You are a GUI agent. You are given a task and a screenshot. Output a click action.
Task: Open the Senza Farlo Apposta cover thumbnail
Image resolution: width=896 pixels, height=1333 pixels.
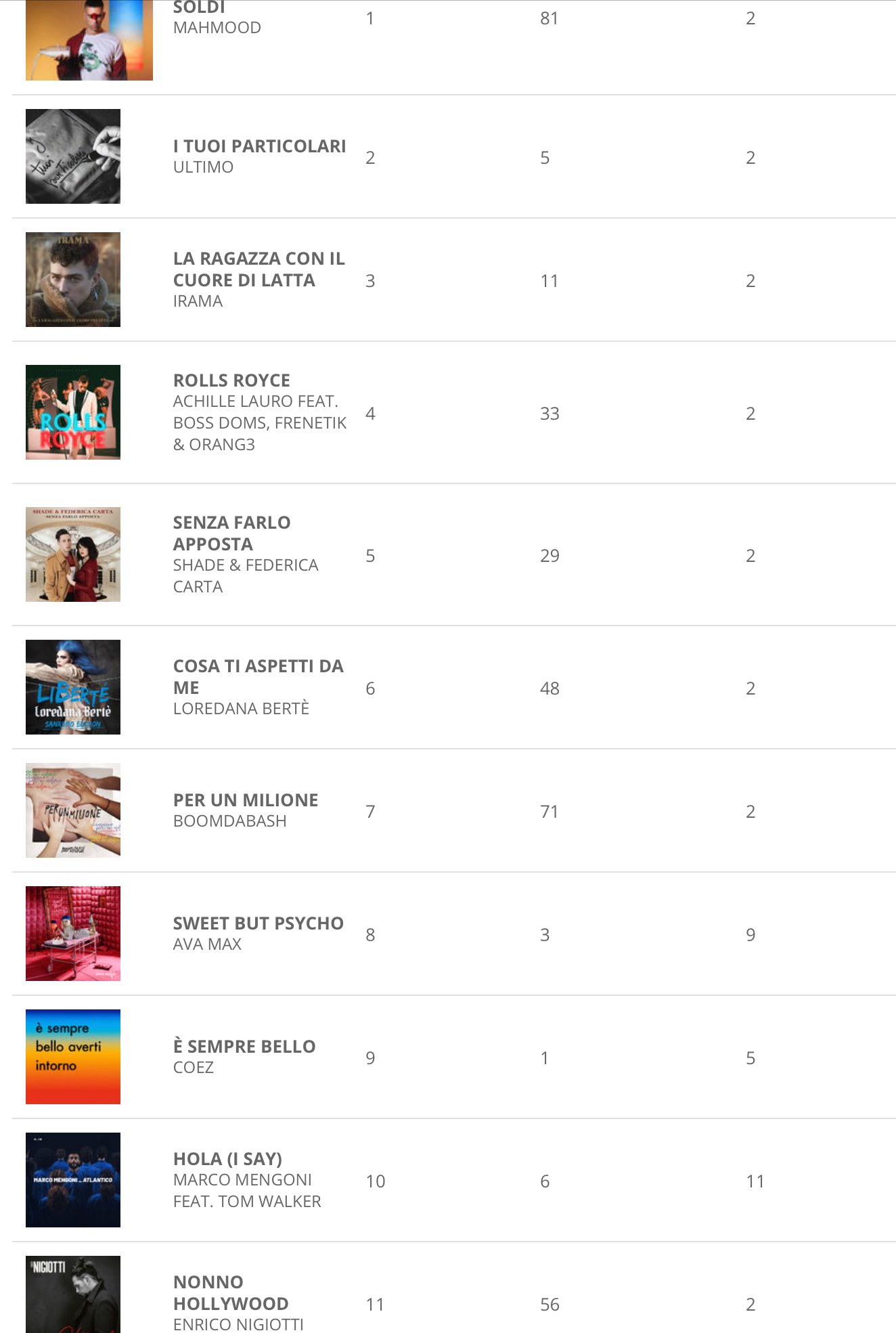(73, 554)
